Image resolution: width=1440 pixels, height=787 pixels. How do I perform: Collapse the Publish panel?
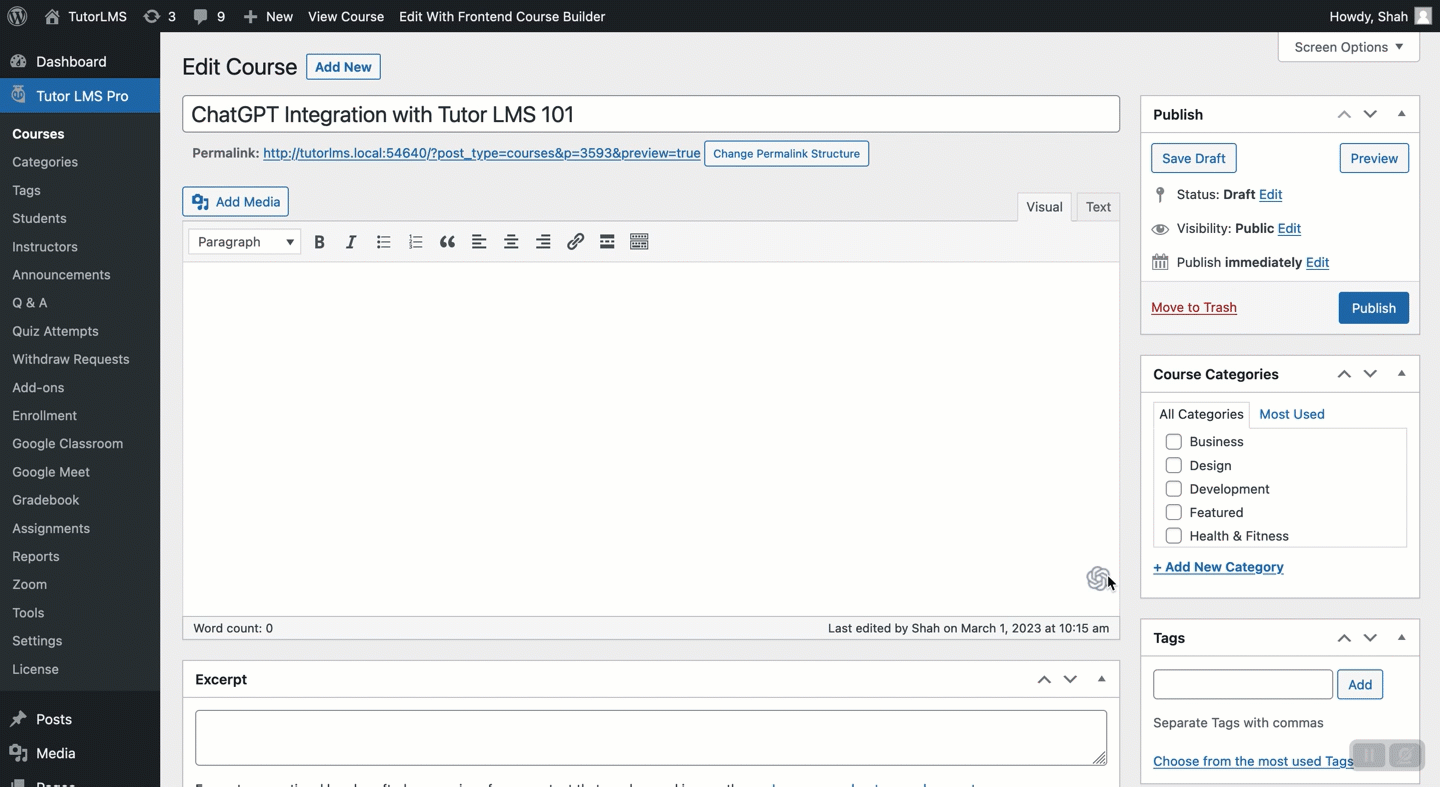pyautogui.click(x=1401, y=114)
